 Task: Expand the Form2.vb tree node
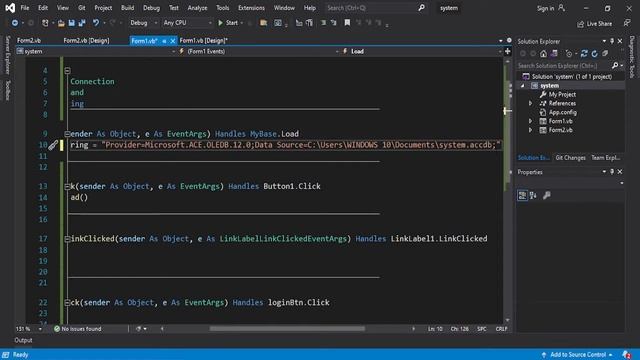click(x=530, y=130)
